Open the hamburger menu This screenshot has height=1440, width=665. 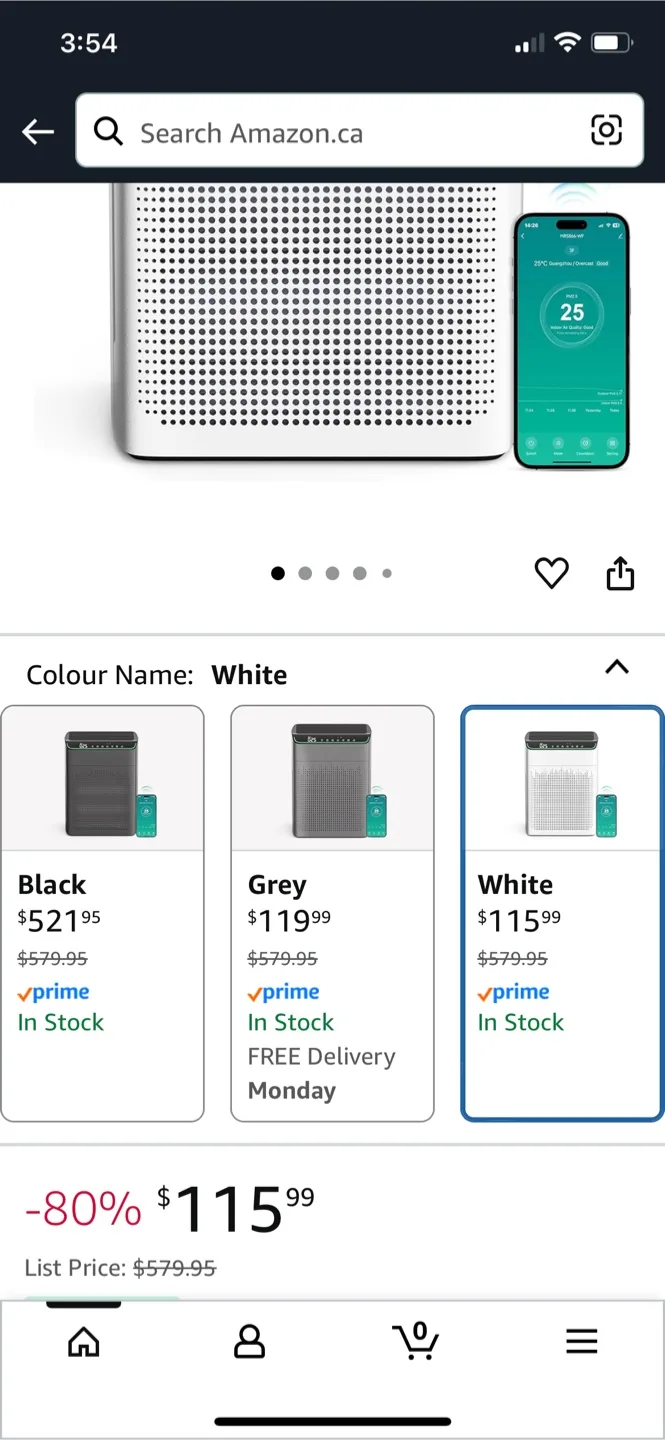[x=581, y=1342]
